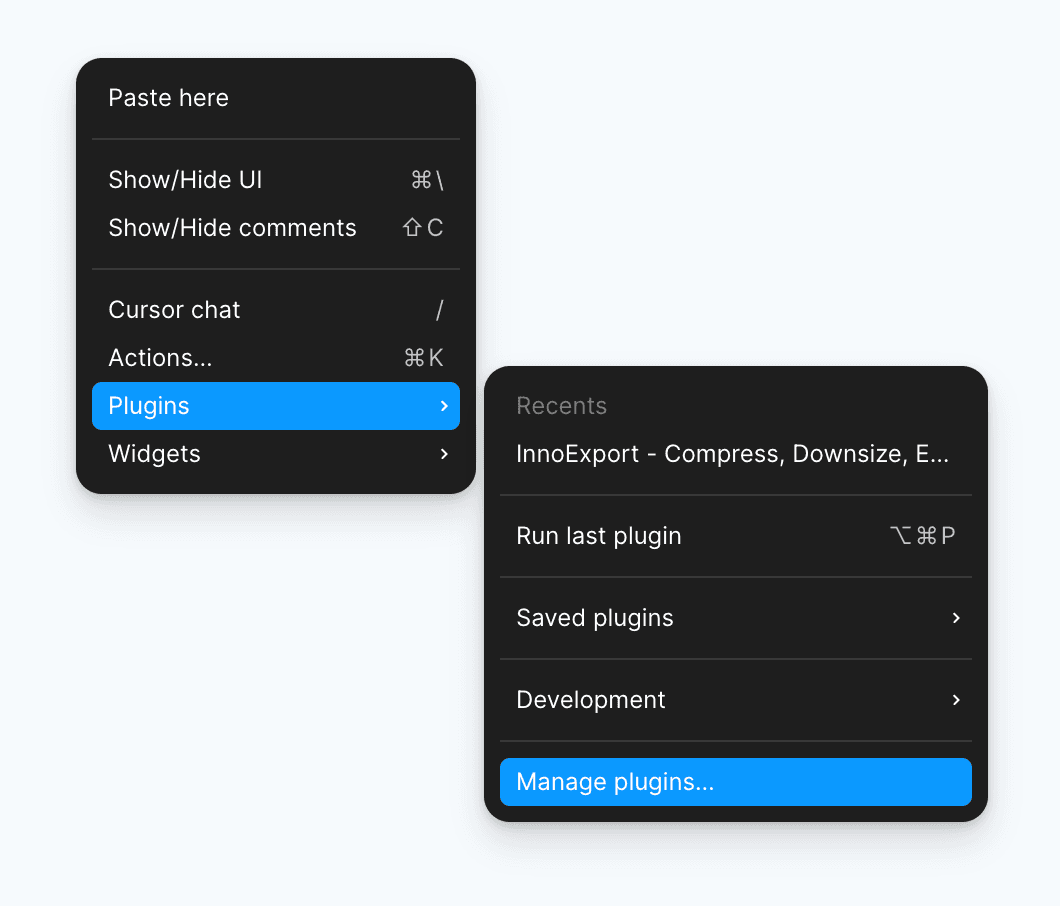Expand the Widgets submenu
This screenshot has height=906, width=1060.
point(276,454)
